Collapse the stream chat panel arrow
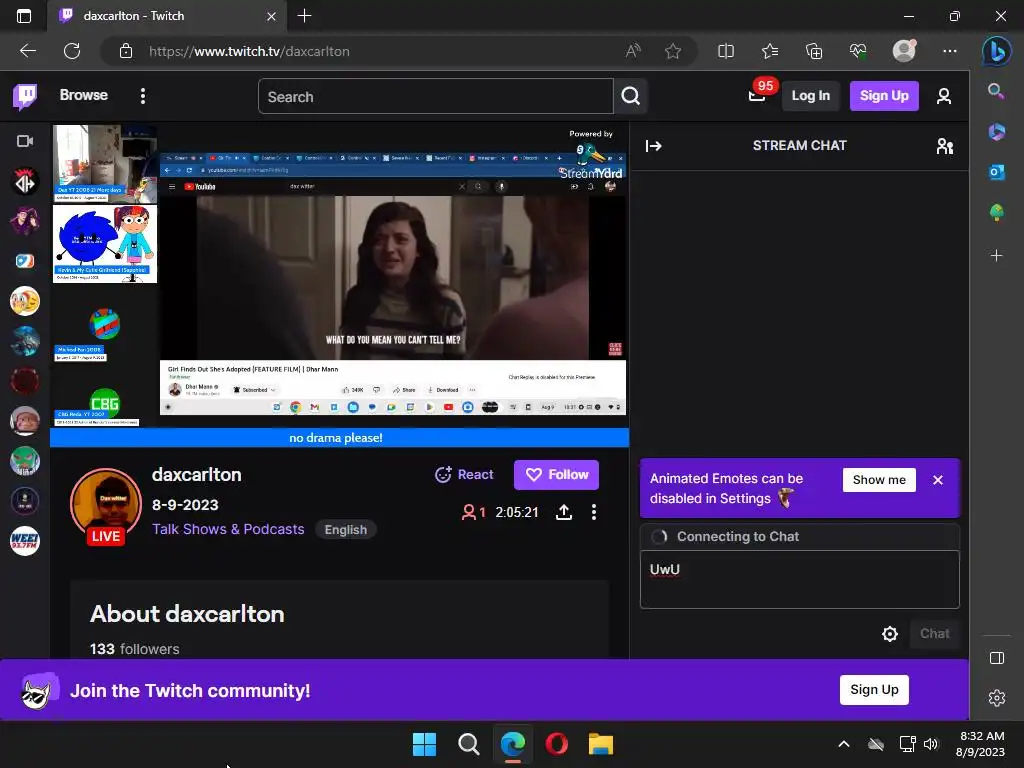 pyautogui.click(x=654, y=146)
